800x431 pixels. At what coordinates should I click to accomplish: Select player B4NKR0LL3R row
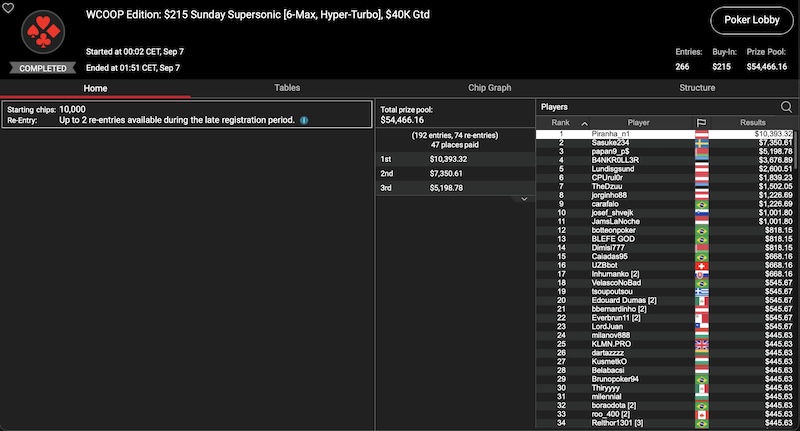click(x=665, y=160)
